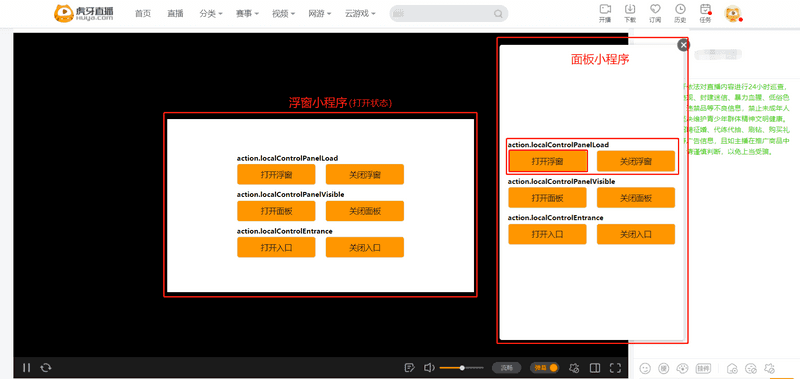Click the 挂件 boxed-text icon in chat bar
The height and width of the screenshot is (379, 800).
pos(704,367)
